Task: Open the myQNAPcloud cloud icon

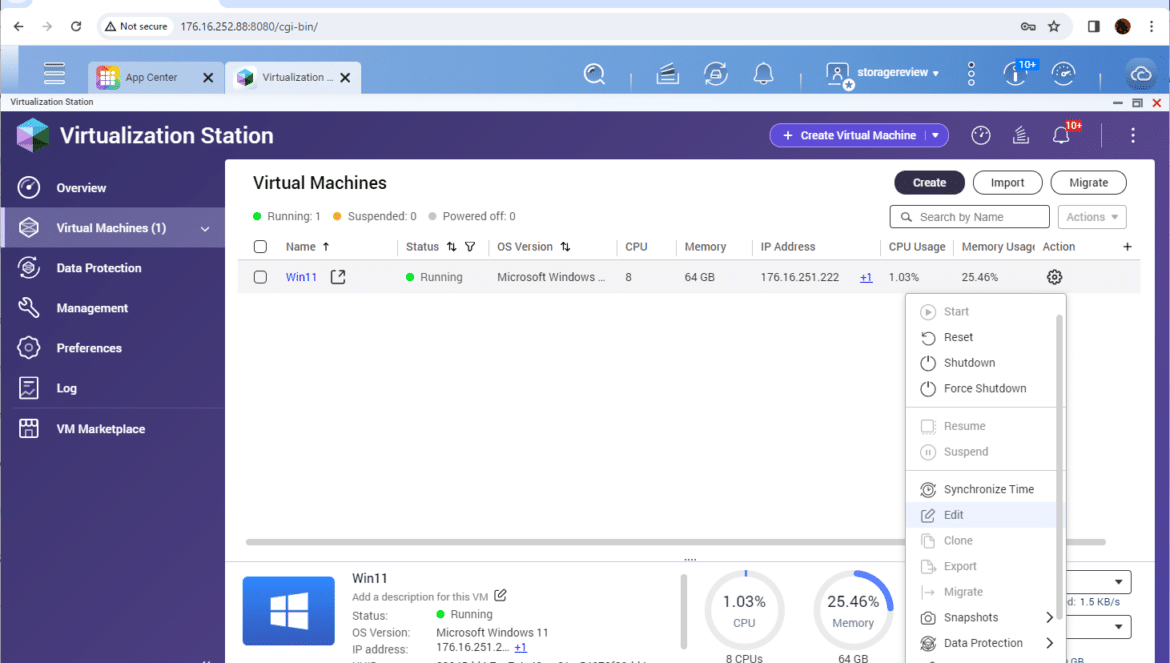Action: (1141, 74)
